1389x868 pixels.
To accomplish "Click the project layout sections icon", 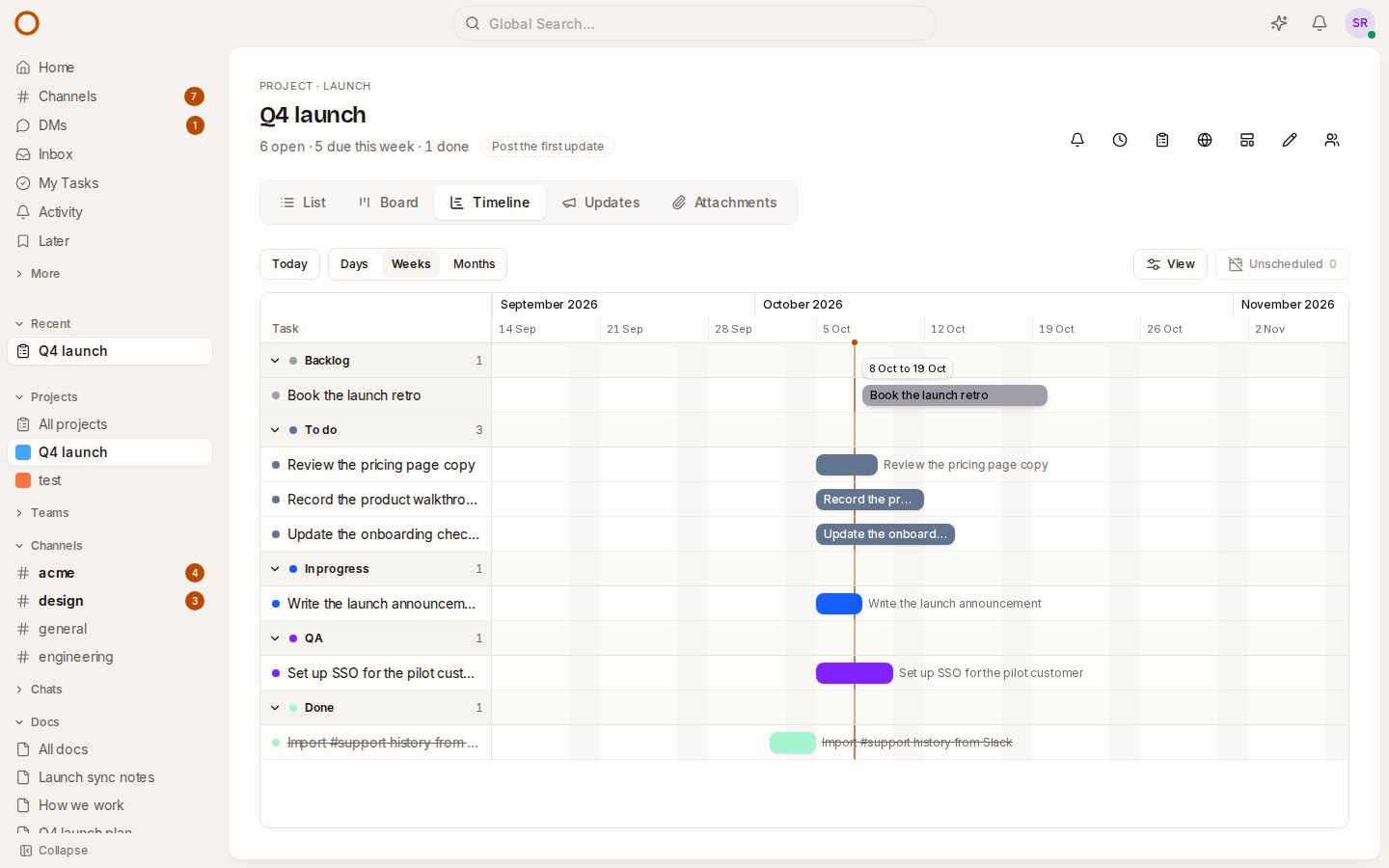I will pyautogui.click(x=1247, y=140).
